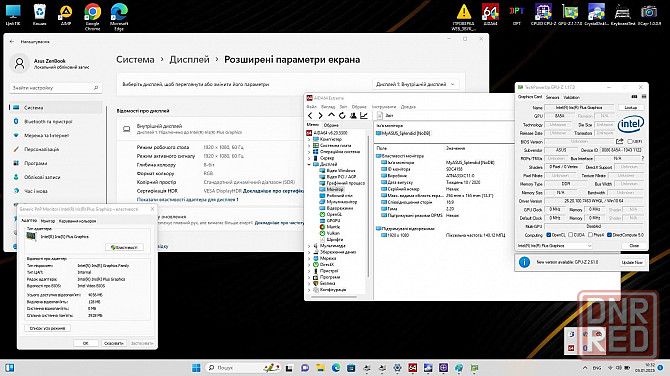Click GPU-Z screenshot camera icon
Viewport: 670px width, 376px height.
pyautogui.click(x=635, y=97)
